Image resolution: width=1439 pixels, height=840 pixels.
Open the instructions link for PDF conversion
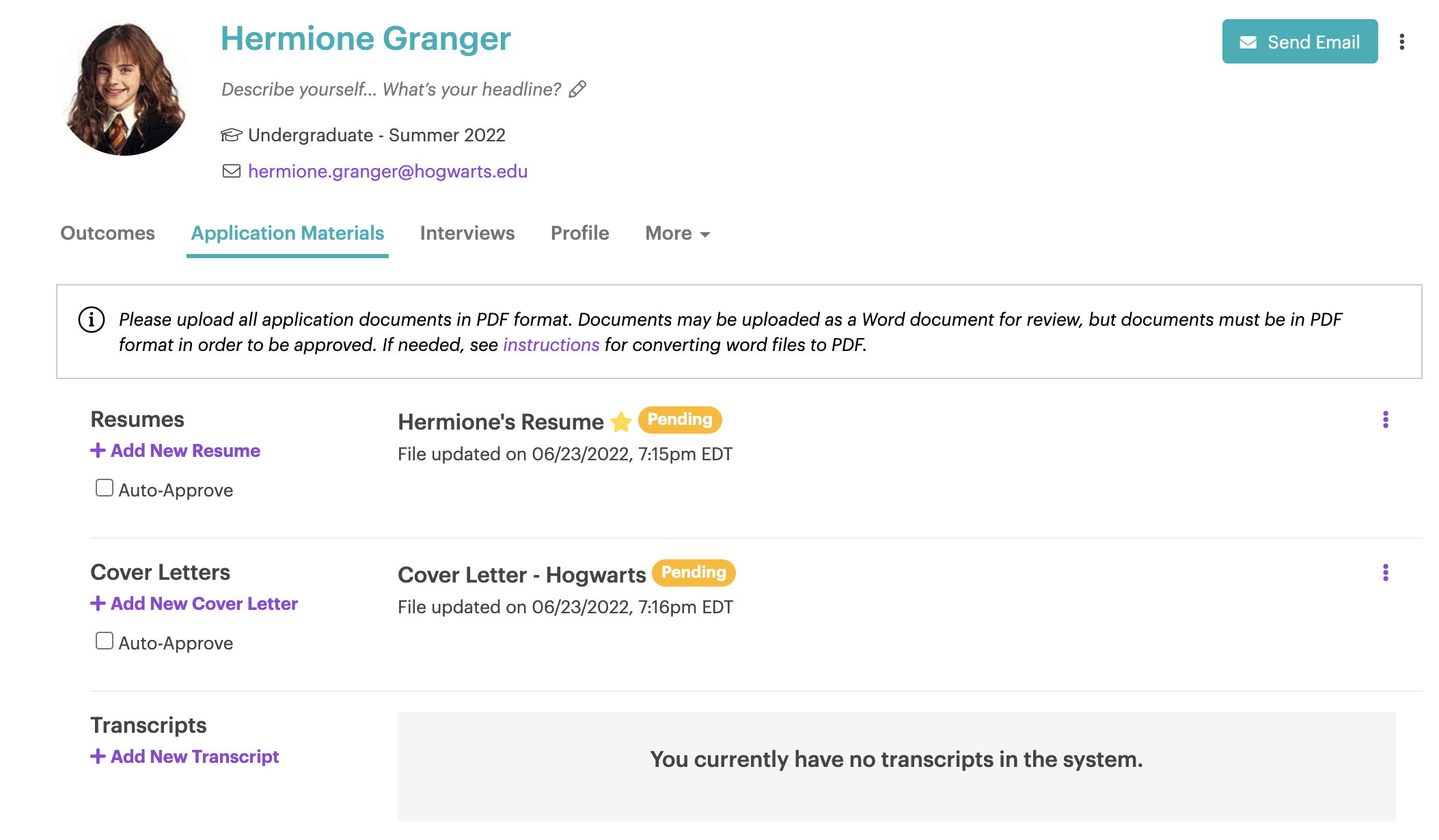click(x=551, y=345)
